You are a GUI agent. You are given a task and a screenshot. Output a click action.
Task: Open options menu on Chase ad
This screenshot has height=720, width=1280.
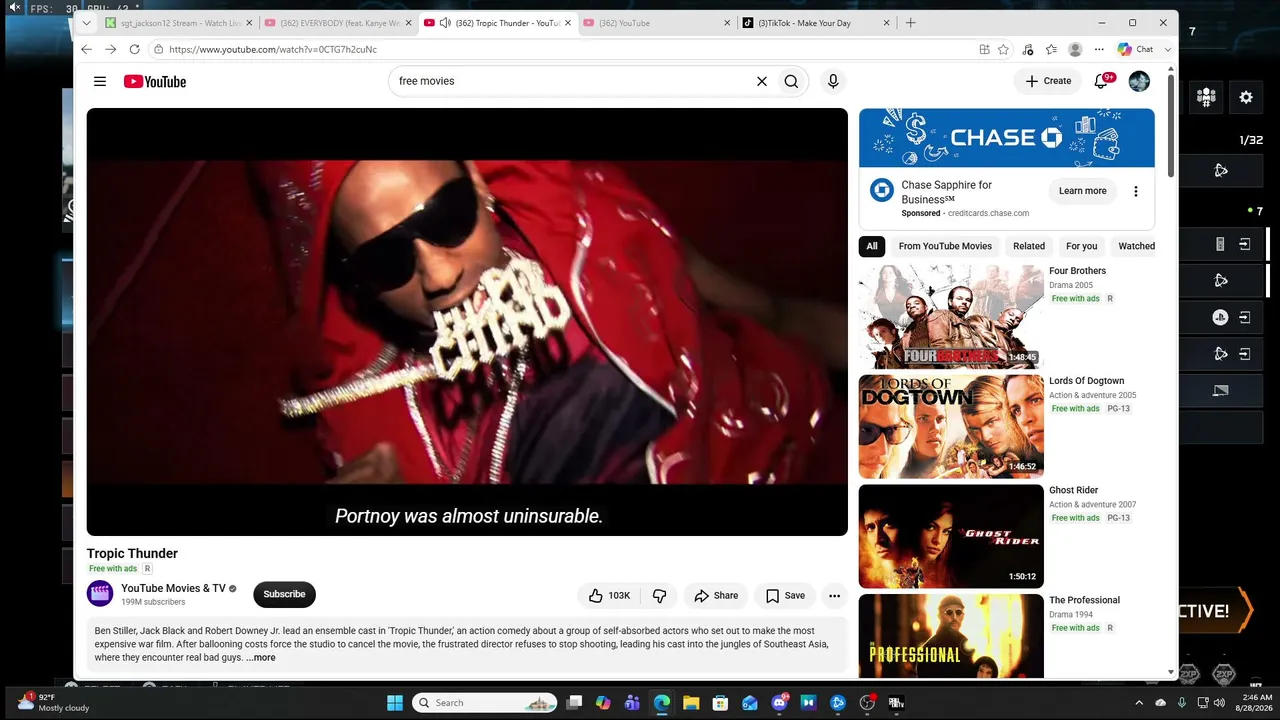coord(1135,191)
